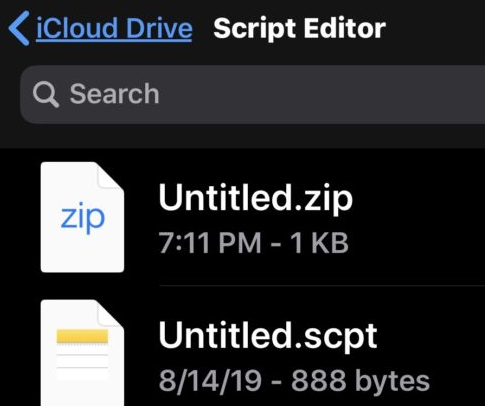Open the script document file icon
This screenshot has width=485, height=406.
point(82,353)
